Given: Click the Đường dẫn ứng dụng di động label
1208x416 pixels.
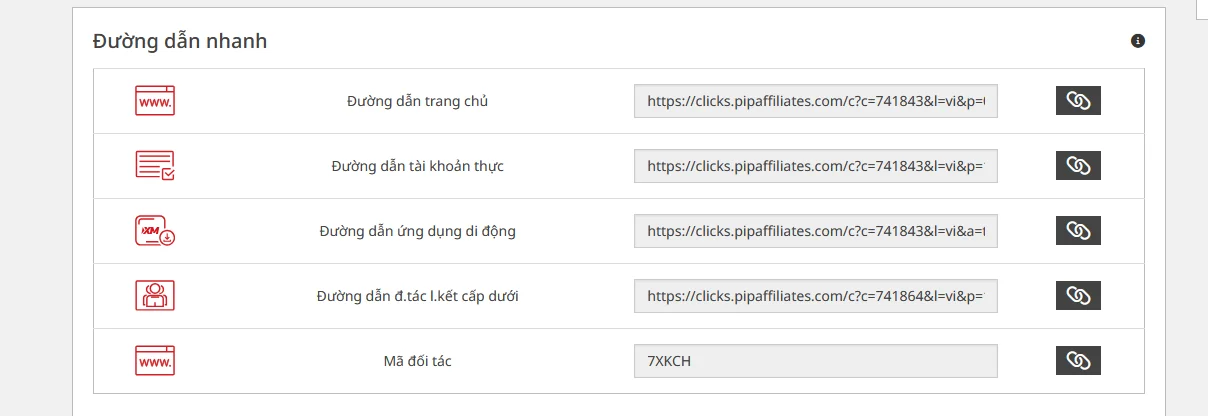Looking at the screenshot, I should (x=418, y=231).
